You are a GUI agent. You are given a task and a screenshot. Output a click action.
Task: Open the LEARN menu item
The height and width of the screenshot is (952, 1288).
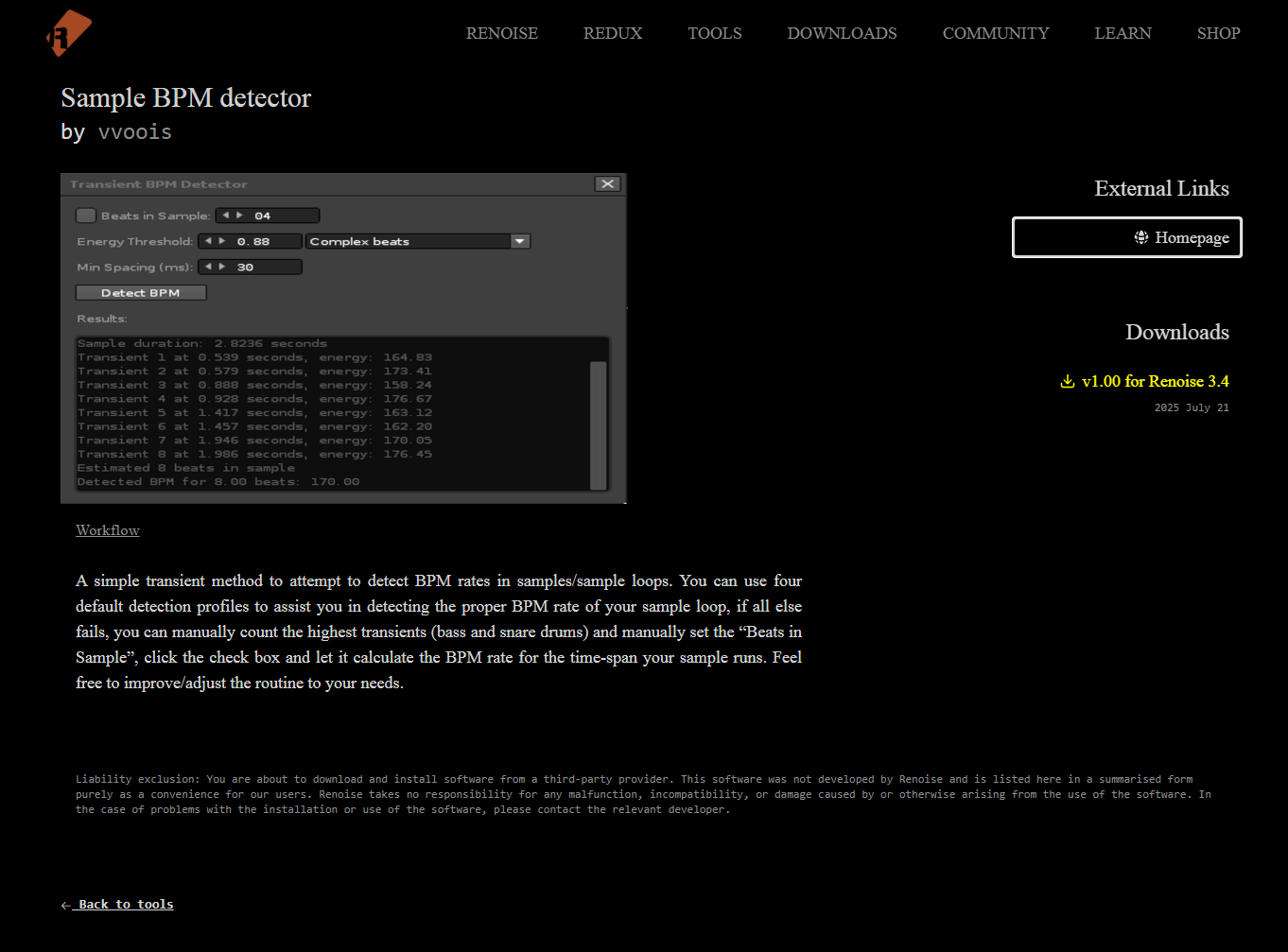(1123, 33)
